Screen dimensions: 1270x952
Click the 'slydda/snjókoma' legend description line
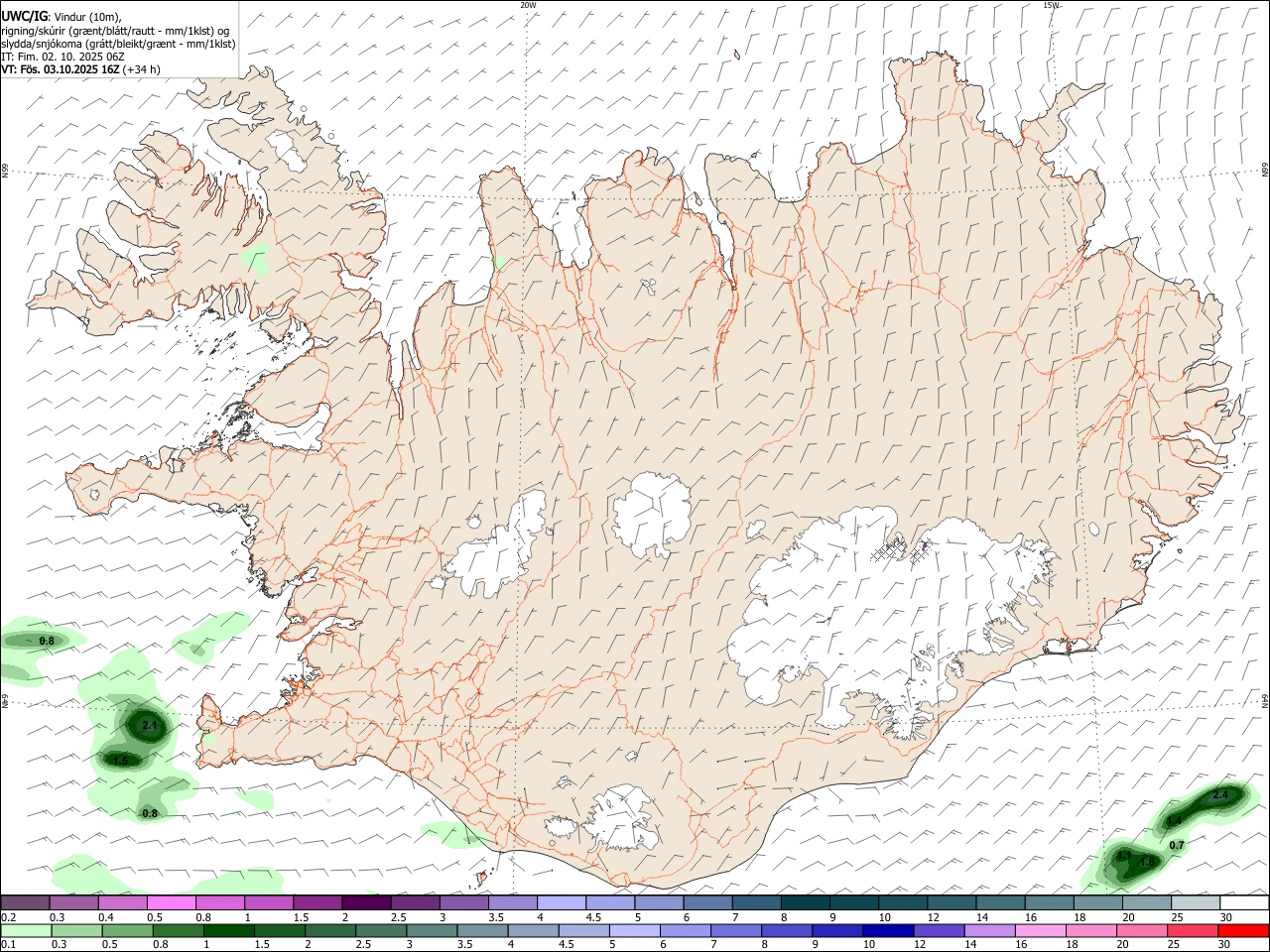(x=118, y=44)
